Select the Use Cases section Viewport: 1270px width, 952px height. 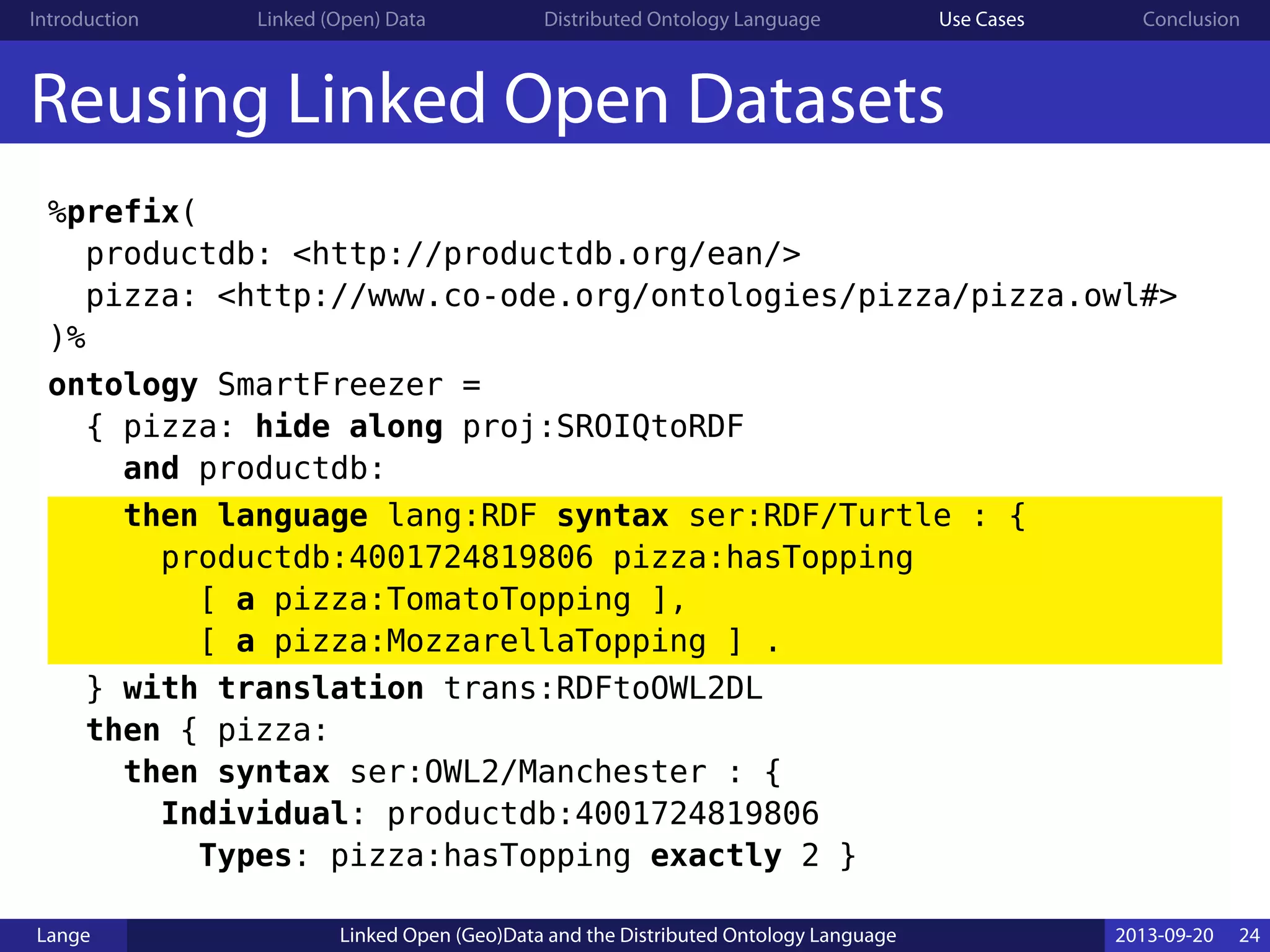pos(981,19)
